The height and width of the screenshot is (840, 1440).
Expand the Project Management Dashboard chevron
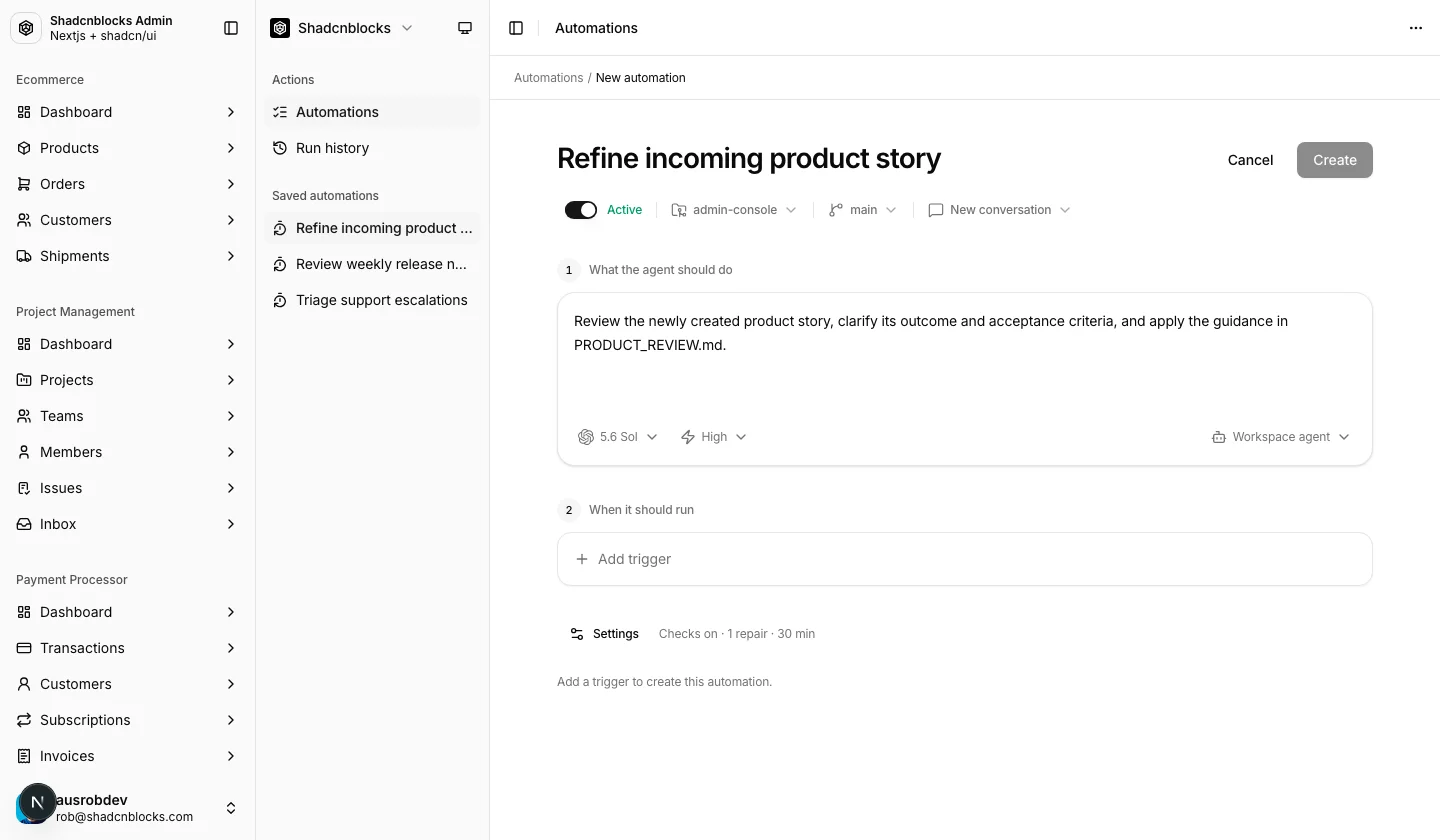coord(231,344)
